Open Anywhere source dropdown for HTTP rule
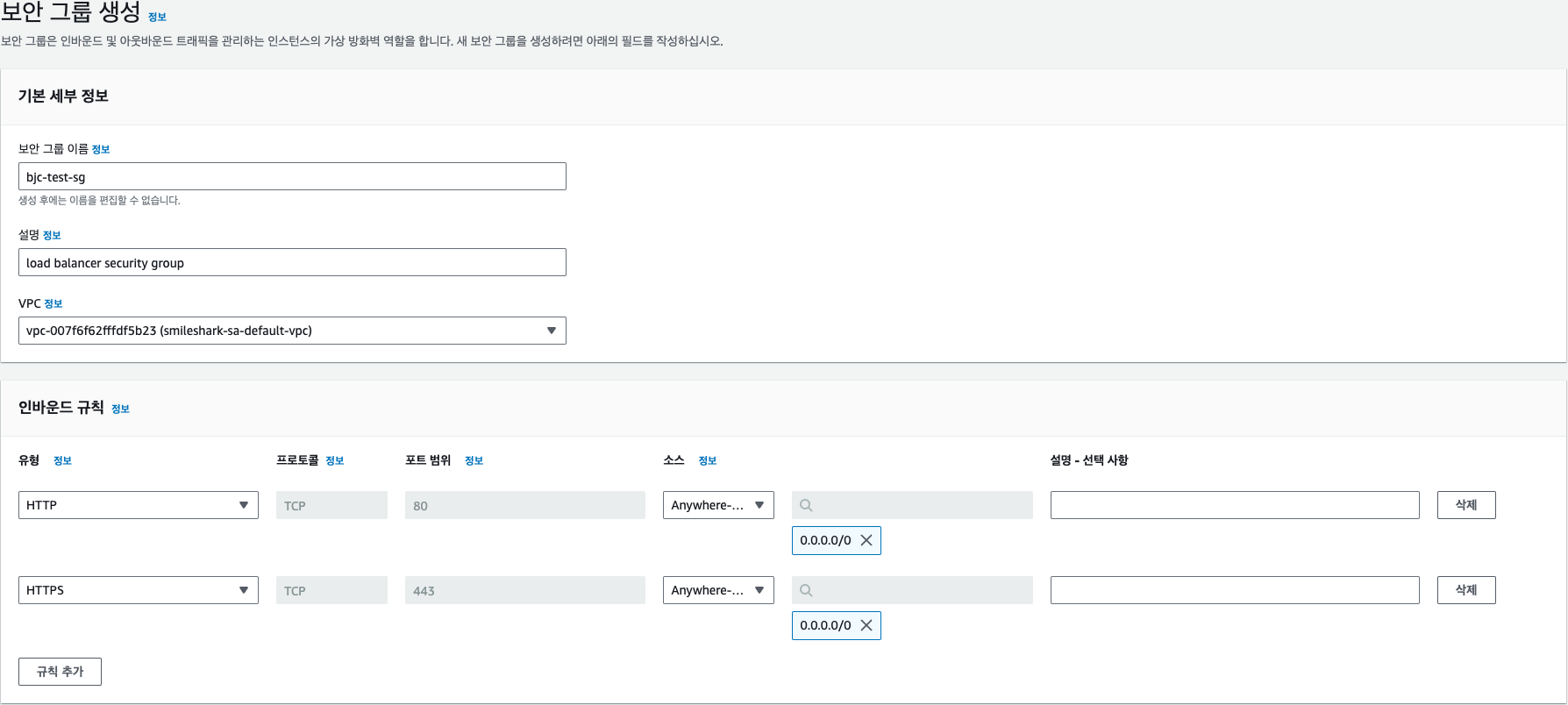Viewport: 1568px width, 705px height. coord(717,505)
